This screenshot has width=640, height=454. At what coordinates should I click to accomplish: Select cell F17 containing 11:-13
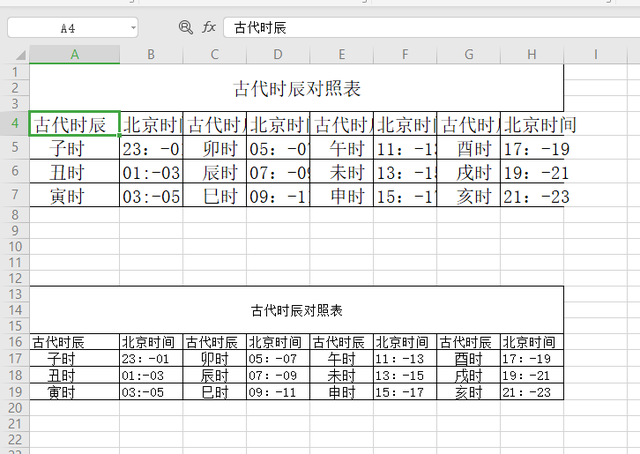click(405, 358)
